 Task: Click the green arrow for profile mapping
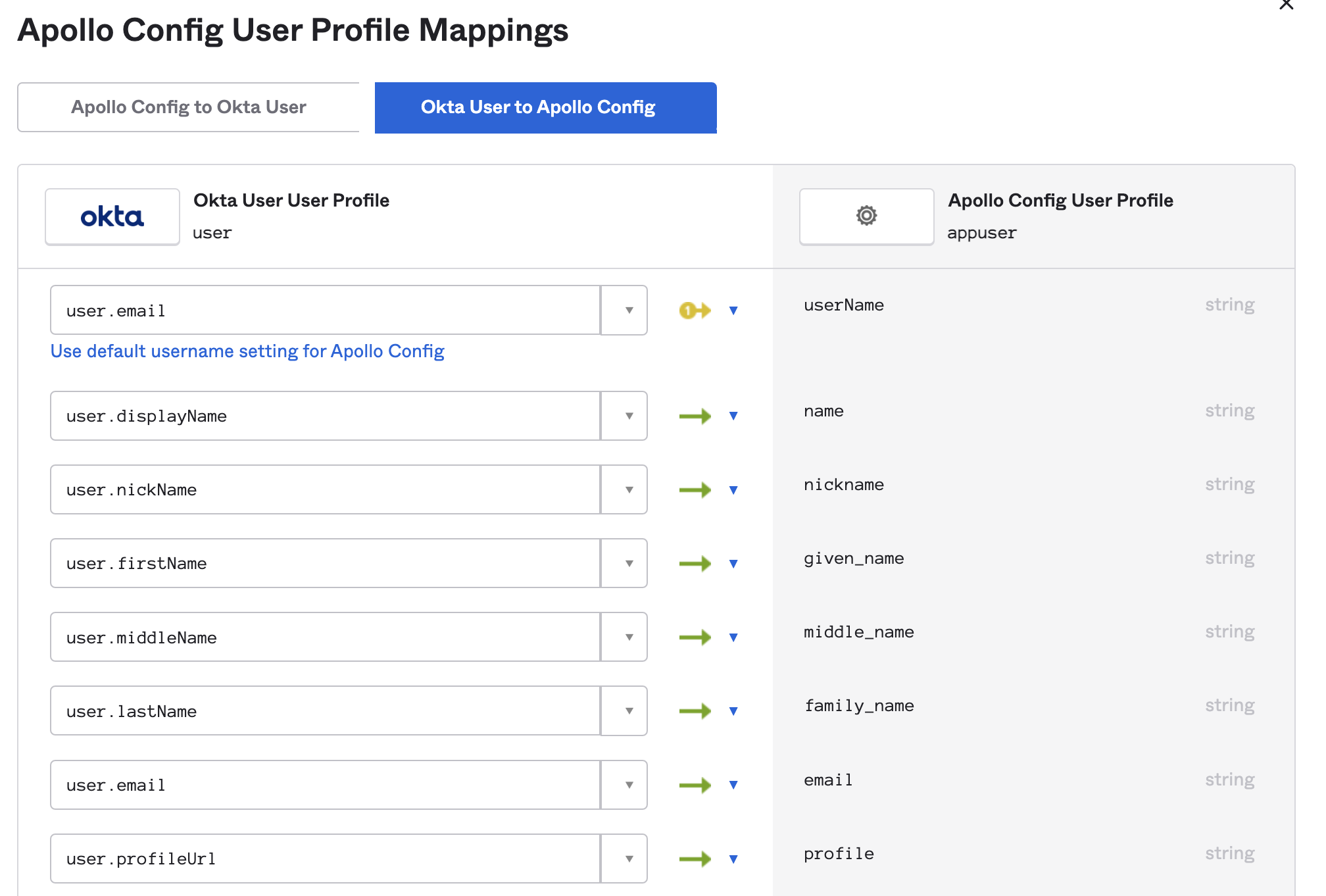point(695,859)
